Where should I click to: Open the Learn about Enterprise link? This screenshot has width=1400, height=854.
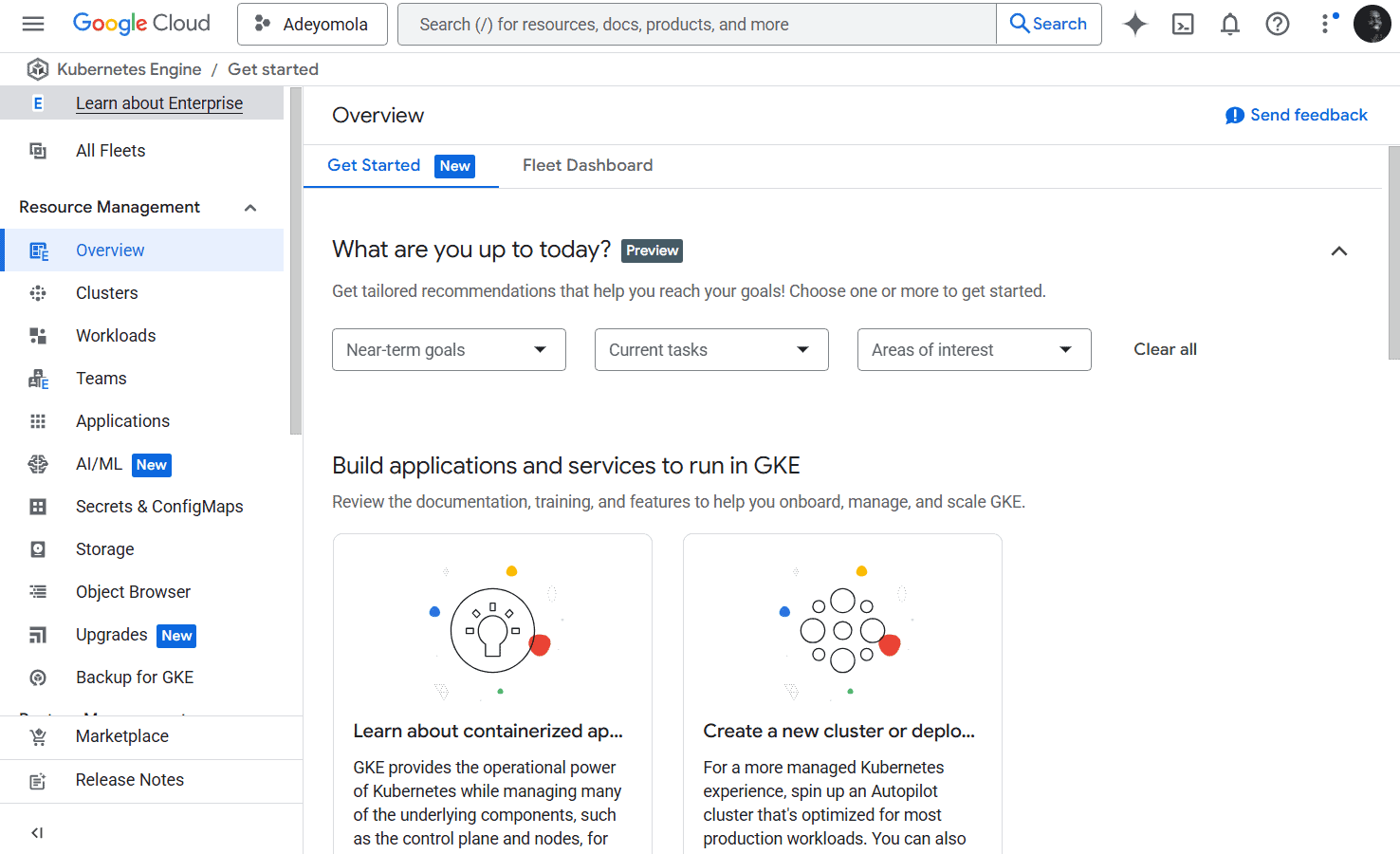click(159, 103)
